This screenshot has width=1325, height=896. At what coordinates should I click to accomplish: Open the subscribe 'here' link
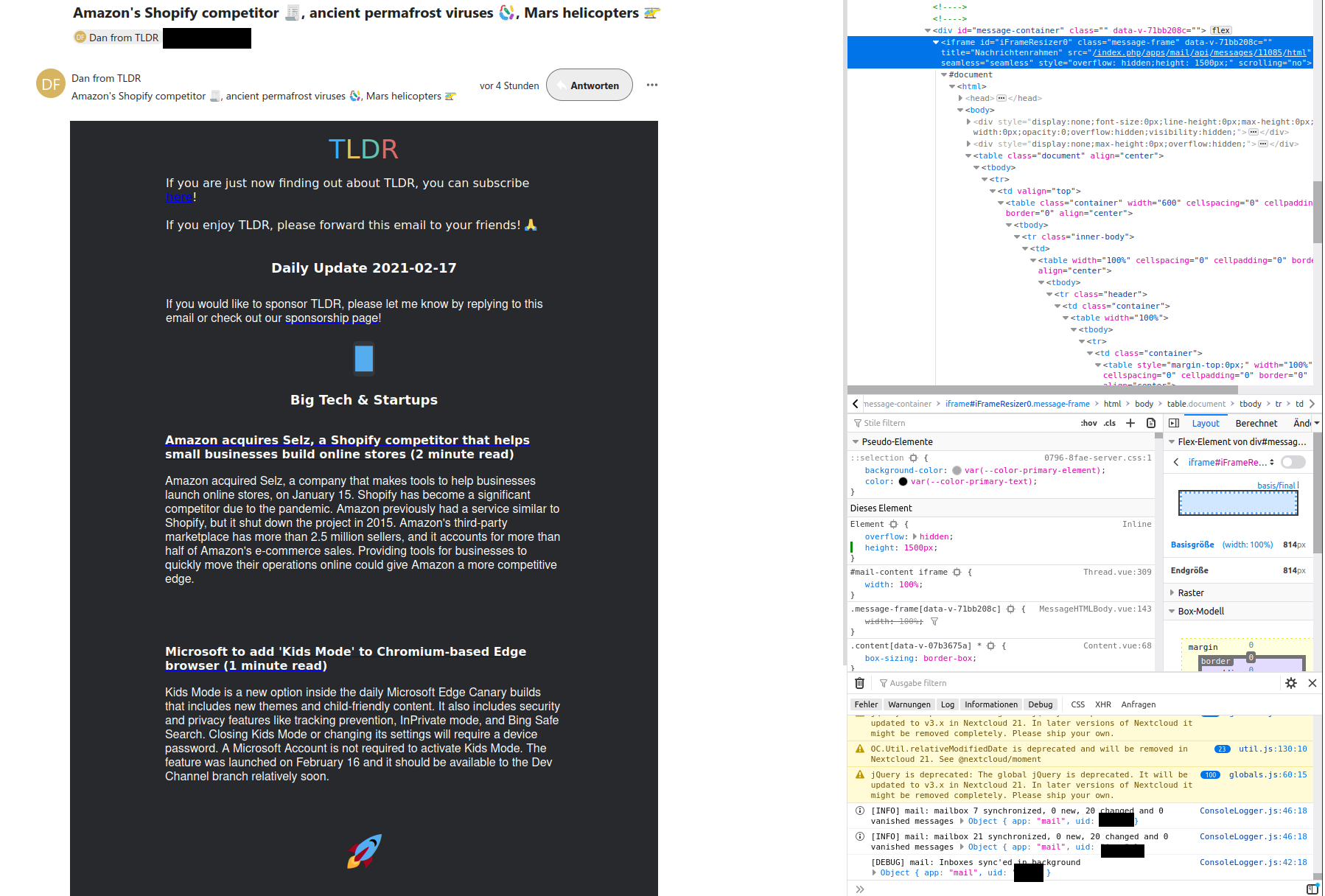coord(179,197)
